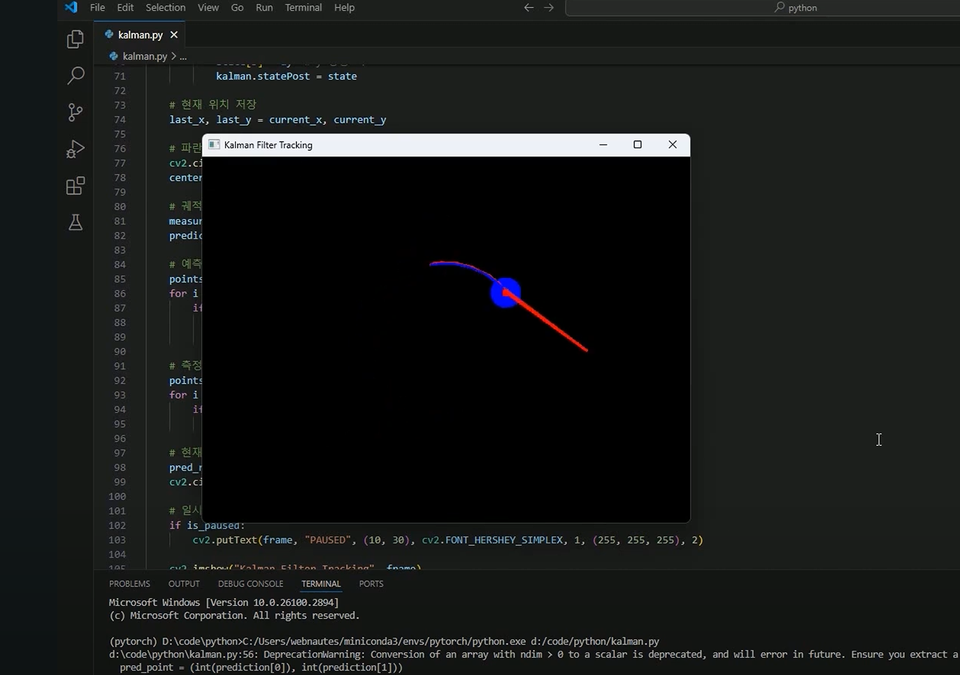Screen dimensions: 960x675
Task: Open the View menu
Action: pyautogui.click(x=208, y=7)
